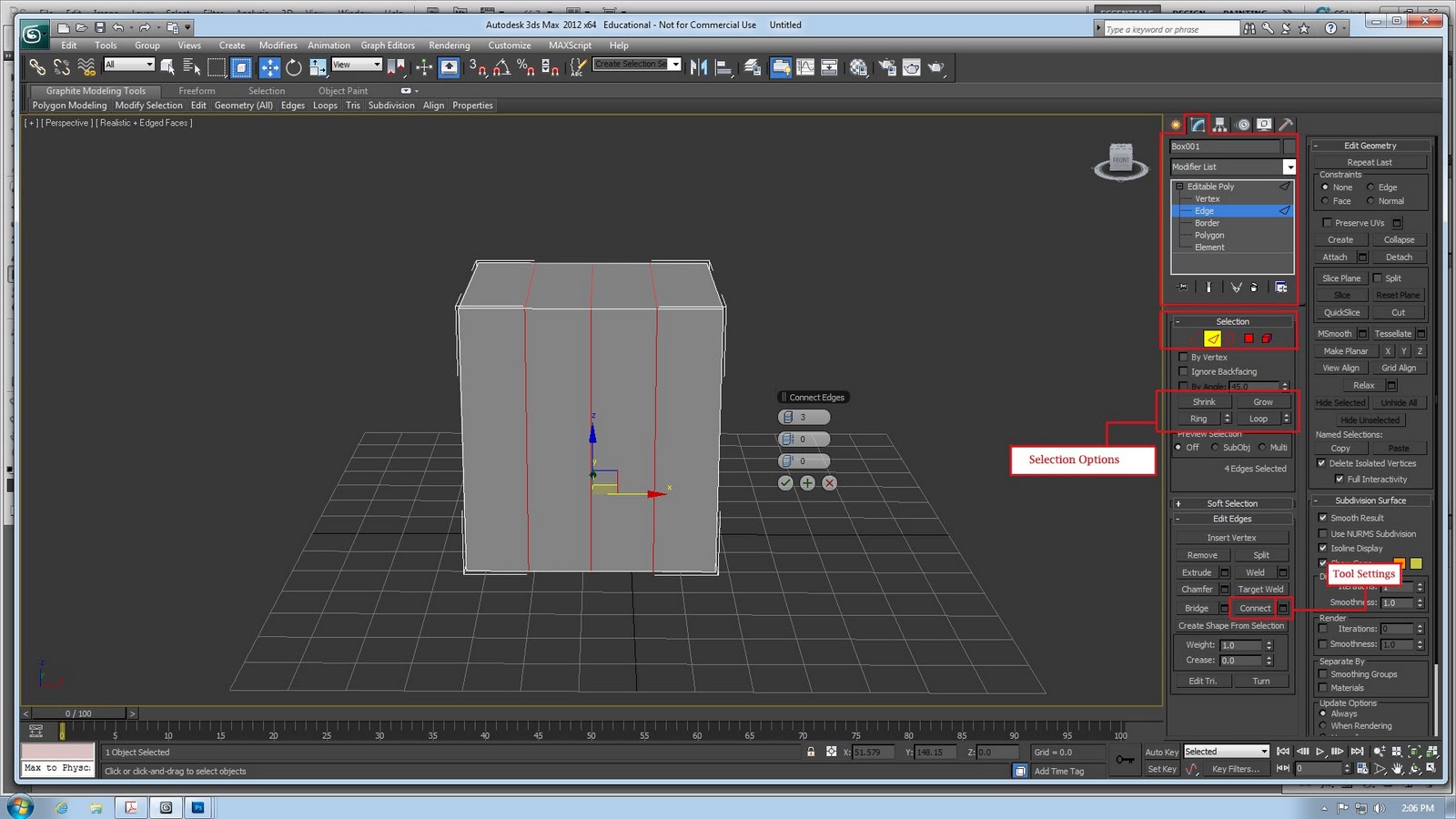This screenshot has height=819, width=1456.
Task: Toggle Smooth Result checkbox
Action: point(1323,518)
